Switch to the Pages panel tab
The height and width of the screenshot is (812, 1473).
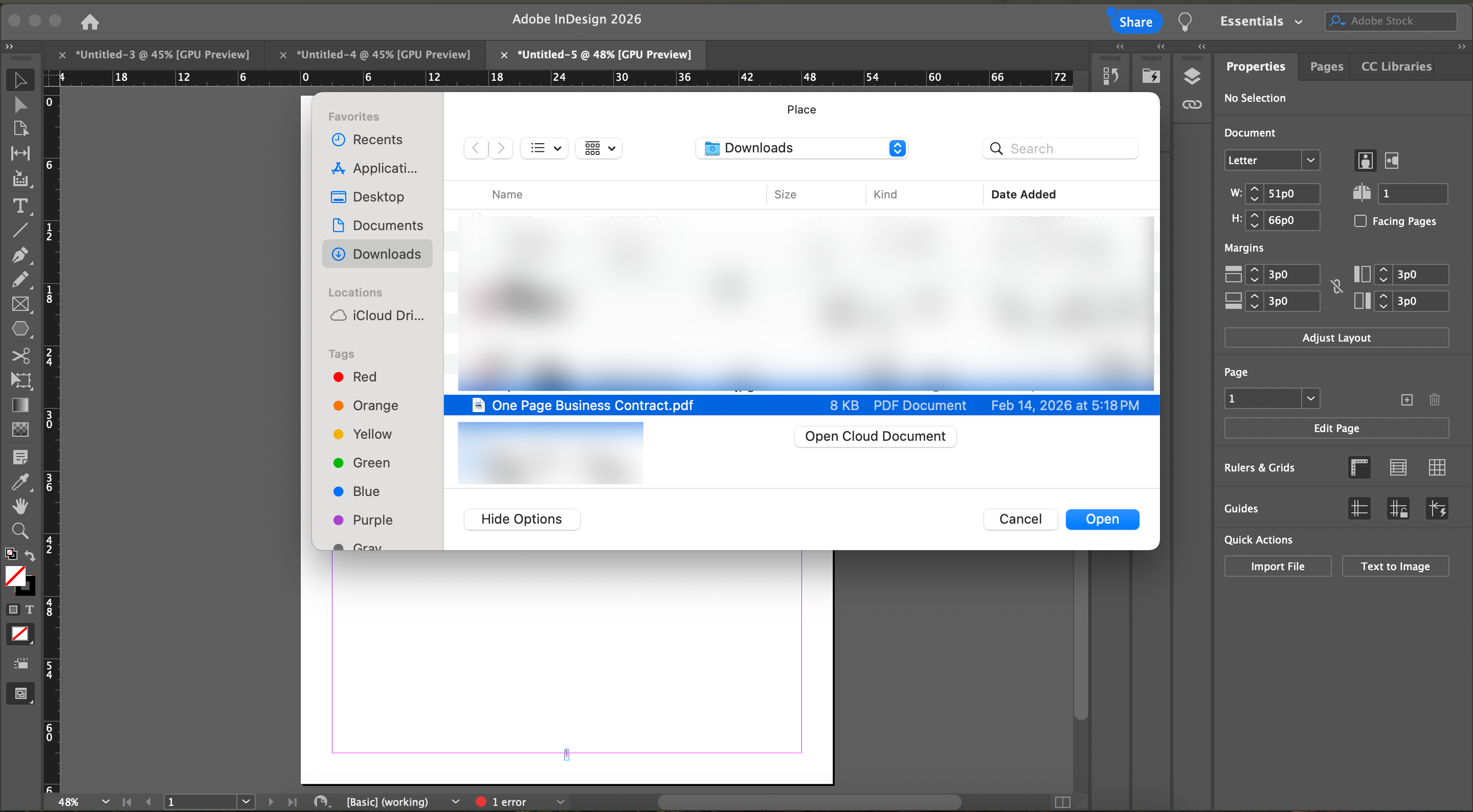tap(1326, 66)
